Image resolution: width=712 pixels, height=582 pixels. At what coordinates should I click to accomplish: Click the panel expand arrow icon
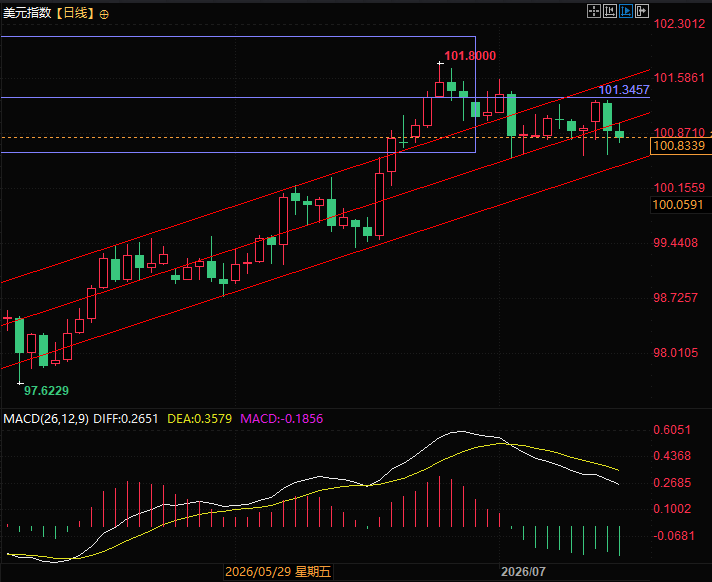pos(642,11)
